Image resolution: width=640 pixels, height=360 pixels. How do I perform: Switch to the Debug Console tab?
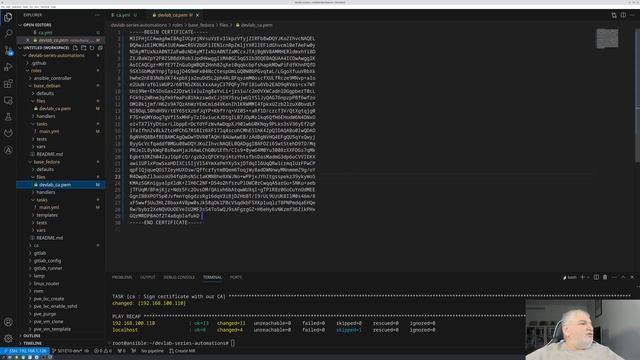coord(179,277)
